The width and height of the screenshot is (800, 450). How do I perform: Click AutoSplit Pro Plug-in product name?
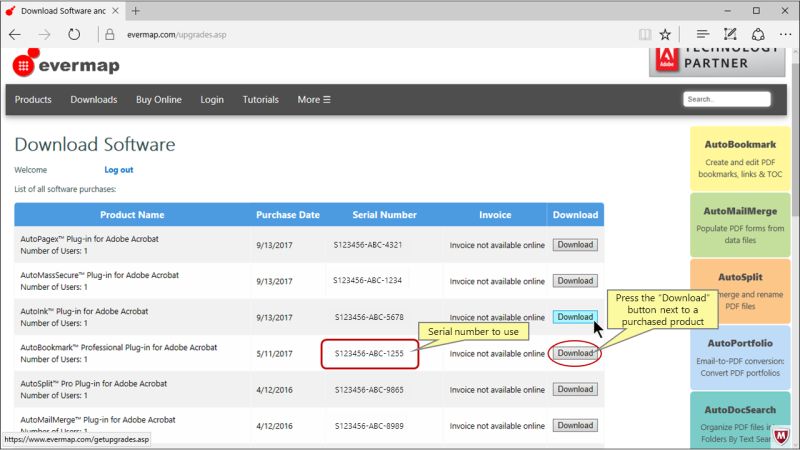(93, 384)
